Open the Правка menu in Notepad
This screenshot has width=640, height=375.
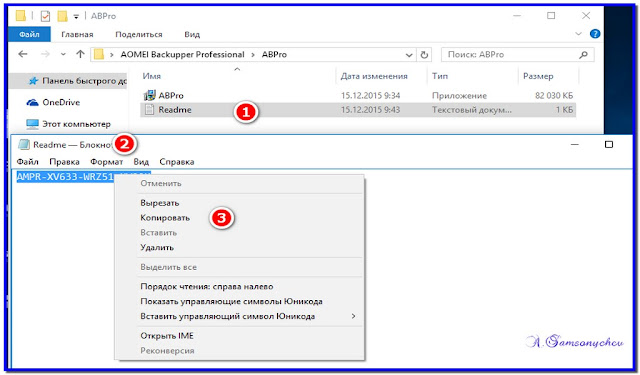pyautogui.click(x=64, y=162)
